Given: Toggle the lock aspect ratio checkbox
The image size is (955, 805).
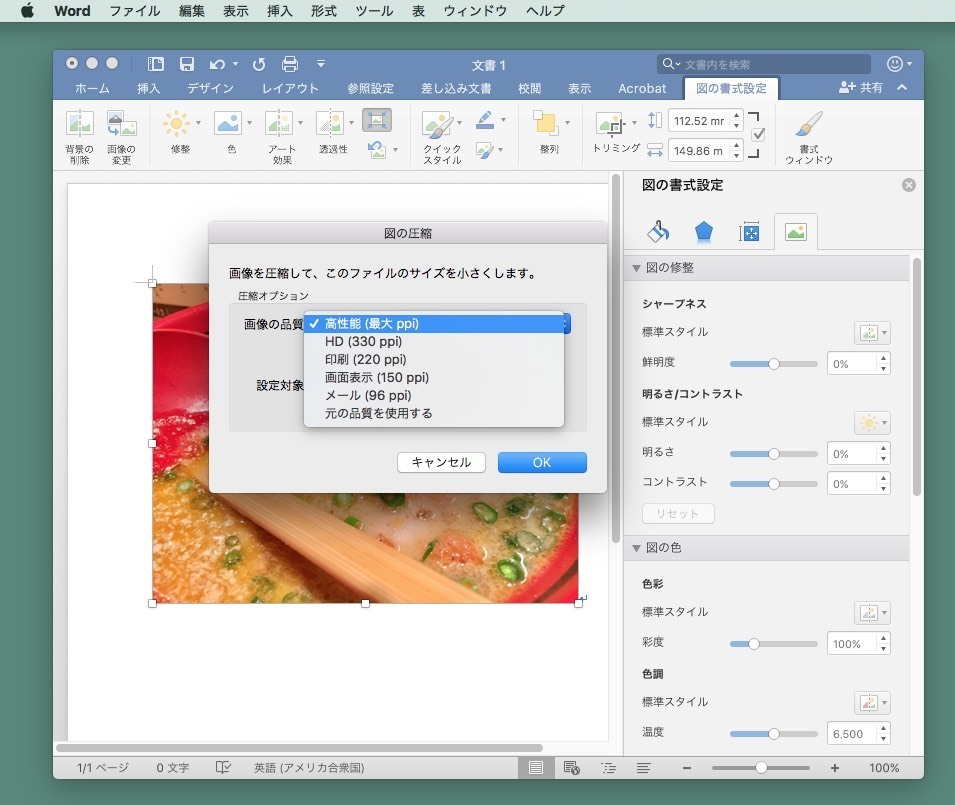Looking at the screenshot, I should point(758,135).
